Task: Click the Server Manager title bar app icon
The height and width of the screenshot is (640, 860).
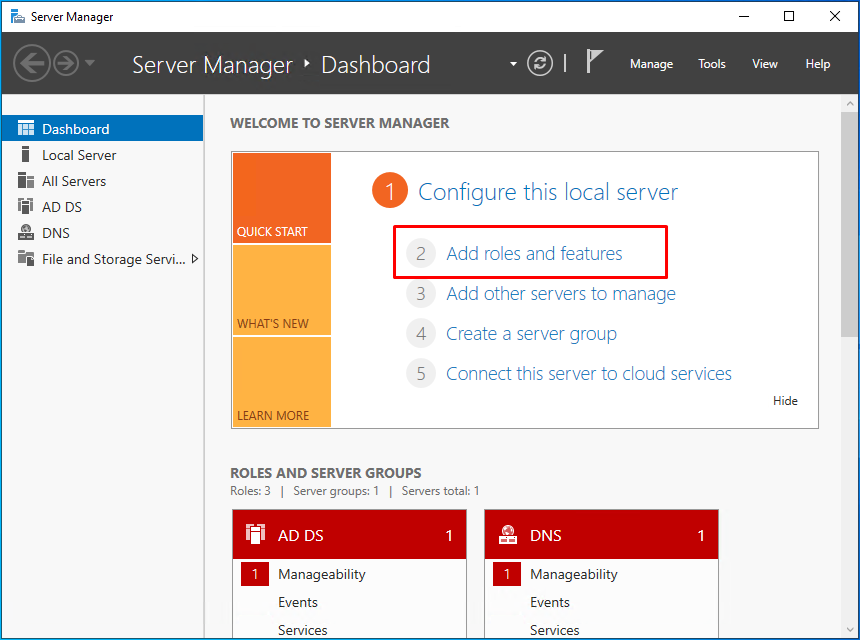Action: (x=18, y=16)
